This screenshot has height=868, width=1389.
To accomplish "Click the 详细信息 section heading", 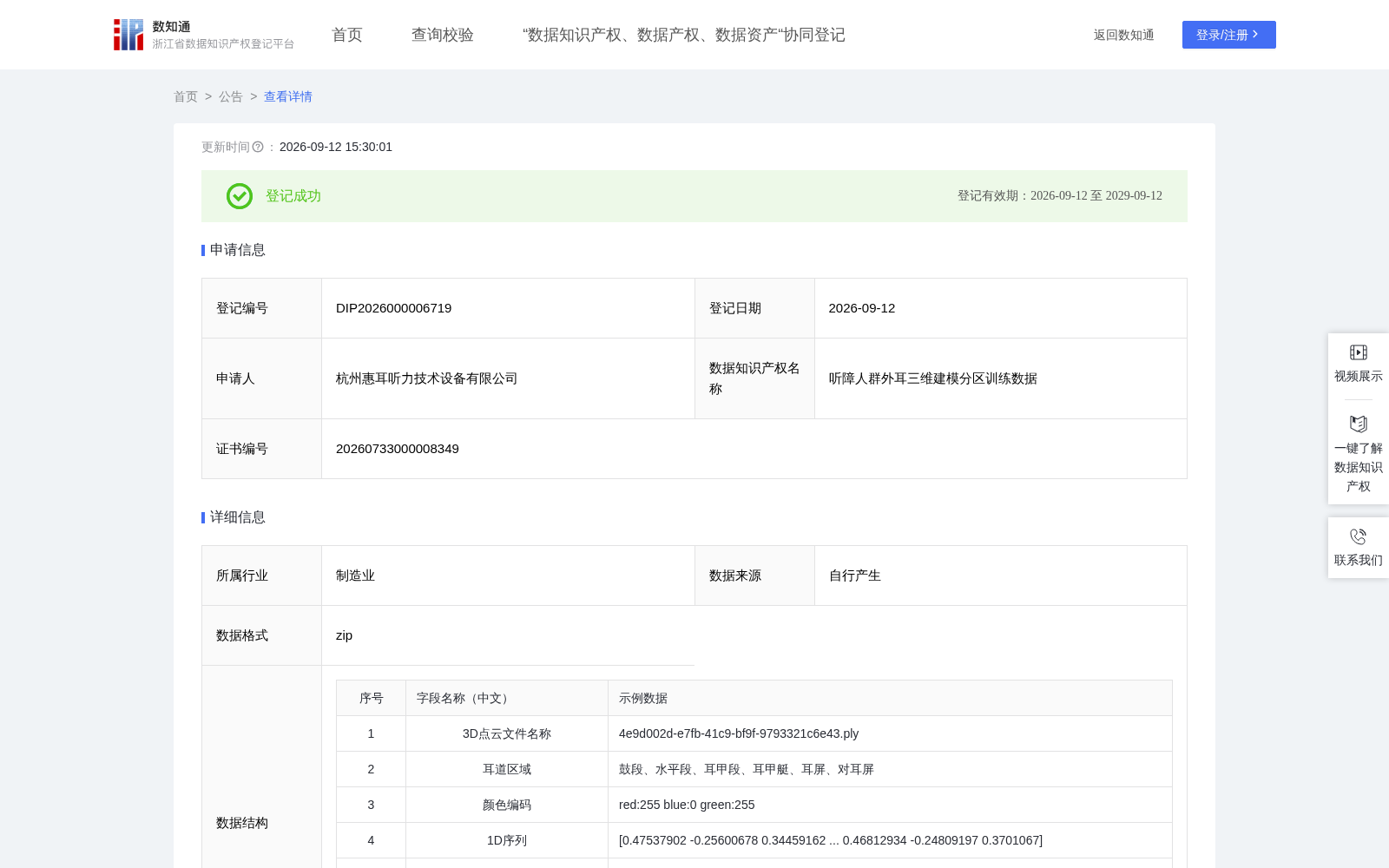I will (238, 517).
